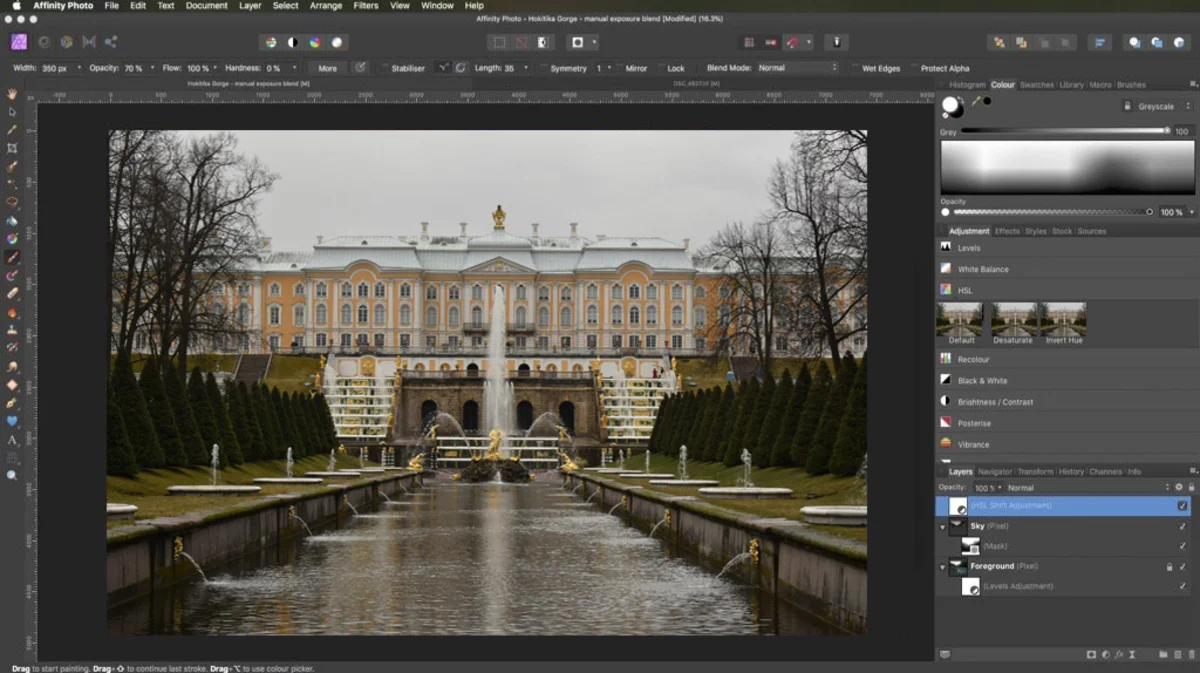Open the Develop persona icon
The image size is (1200, 673).
click(66, 42)
